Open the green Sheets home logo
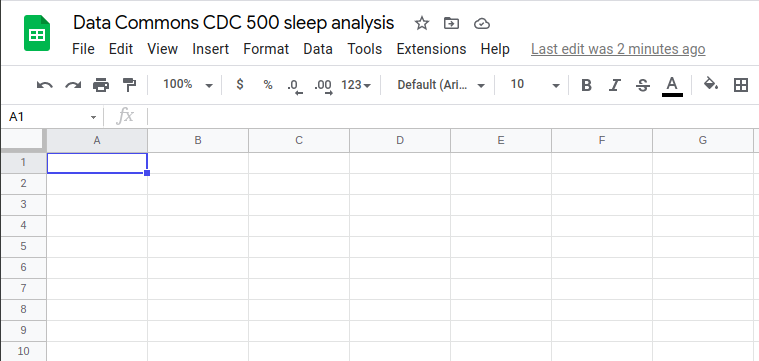Image resolution: width=759 pixels, height=361 pixels. point(37,33)
